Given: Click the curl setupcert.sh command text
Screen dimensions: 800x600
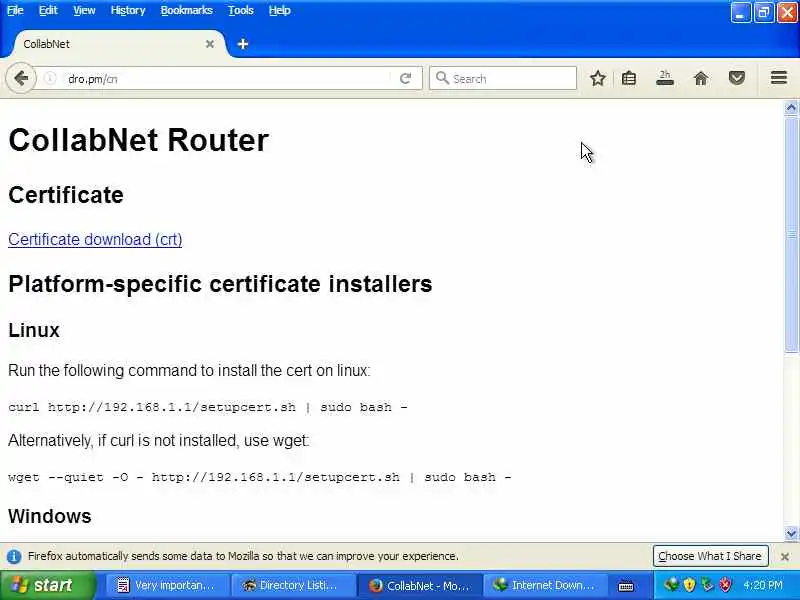Looking at the screenshot, I should 208,407.
